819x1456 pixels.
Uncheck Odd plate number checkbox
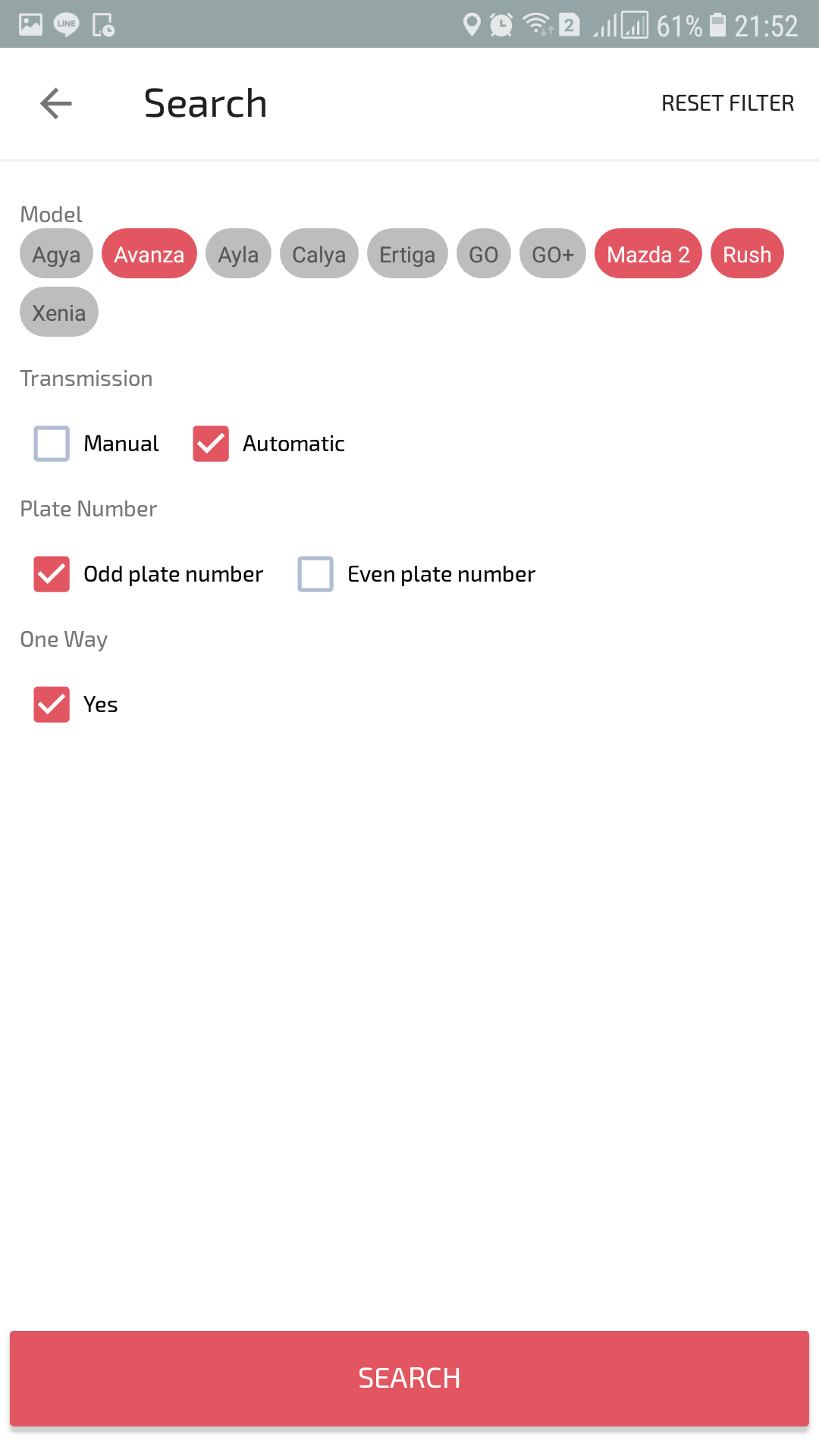click(x=52, y=574)
